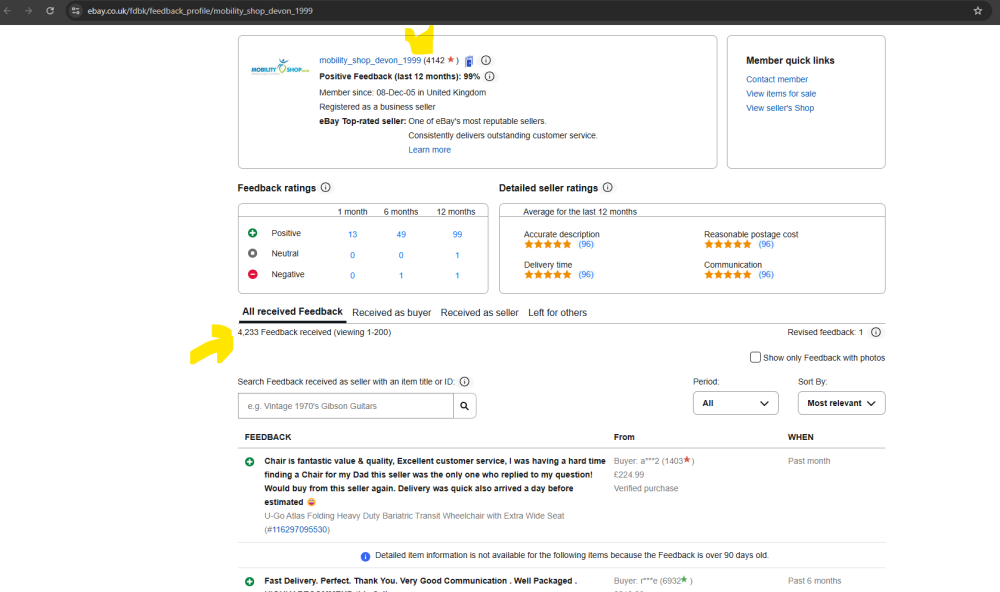
Task: Click the blue shop icon beside the seller name
Action: point(469,61)
